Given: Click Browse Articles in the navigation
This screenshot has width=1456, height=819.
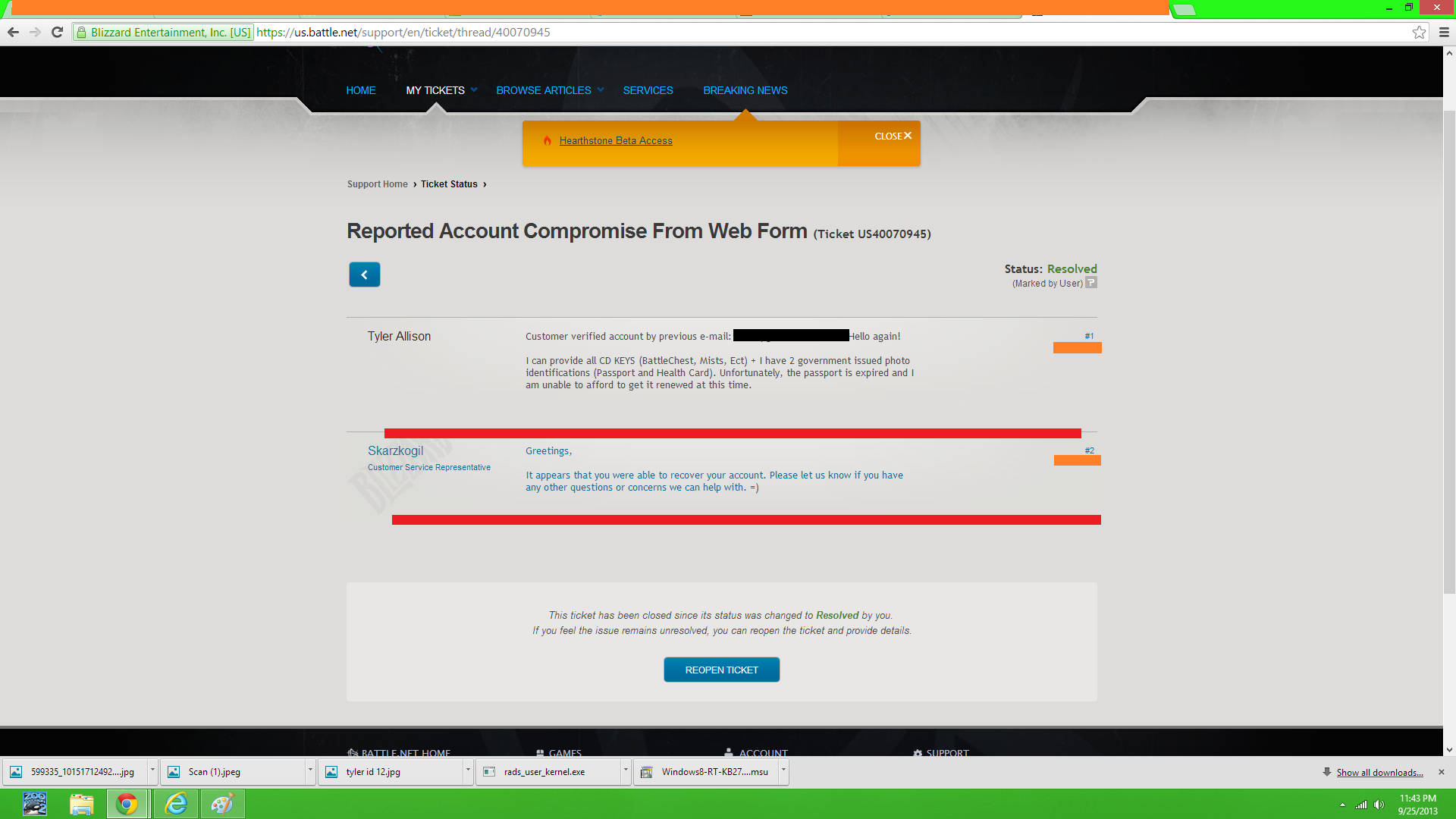Looking at the screenshot, I should coord(544,90).
